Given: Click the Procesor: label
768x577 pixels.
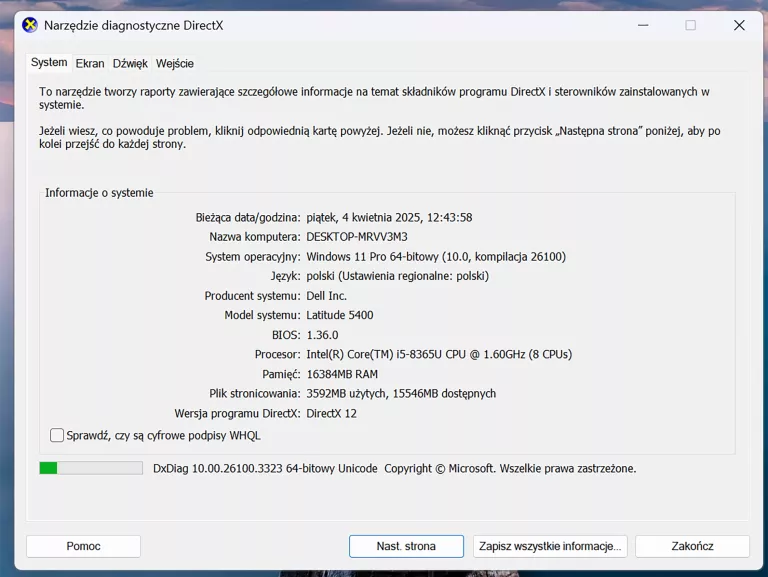Looking at the screenshot, I should [x=277, y=354].
